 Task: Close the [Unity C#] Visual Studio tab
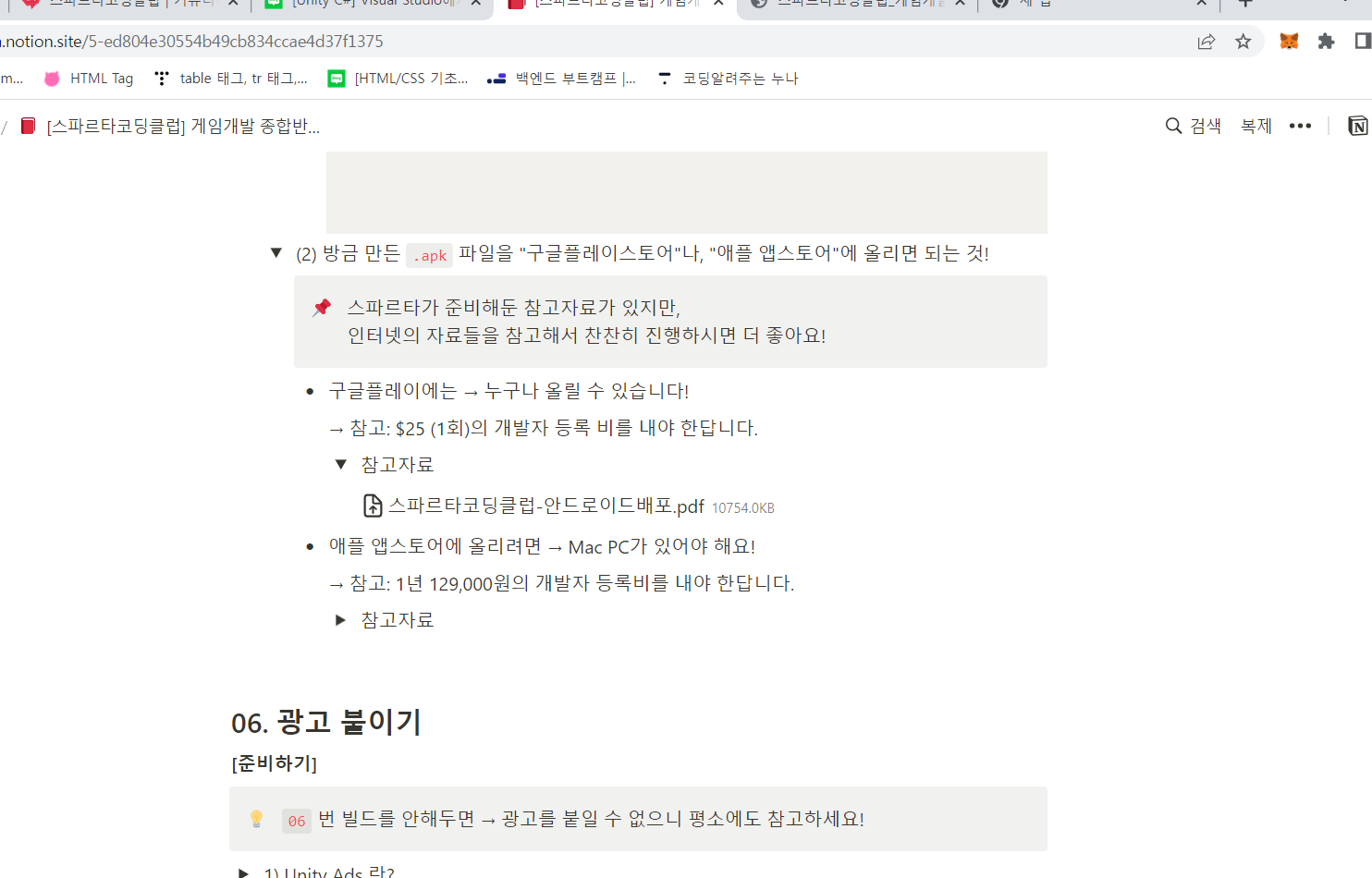(x=476, y=3)
